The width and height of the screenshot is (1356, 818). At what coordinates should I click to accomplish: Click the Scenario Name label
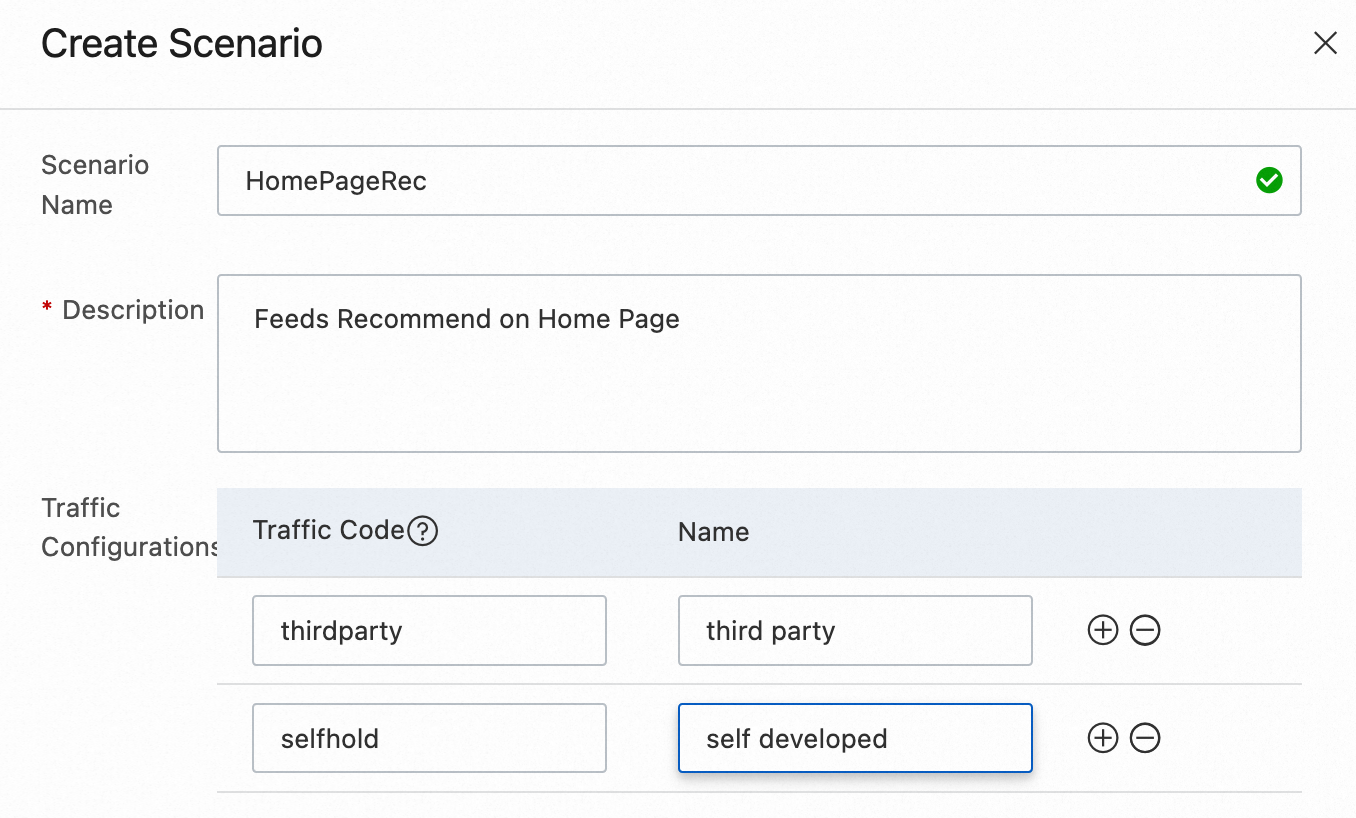(95, 185)
